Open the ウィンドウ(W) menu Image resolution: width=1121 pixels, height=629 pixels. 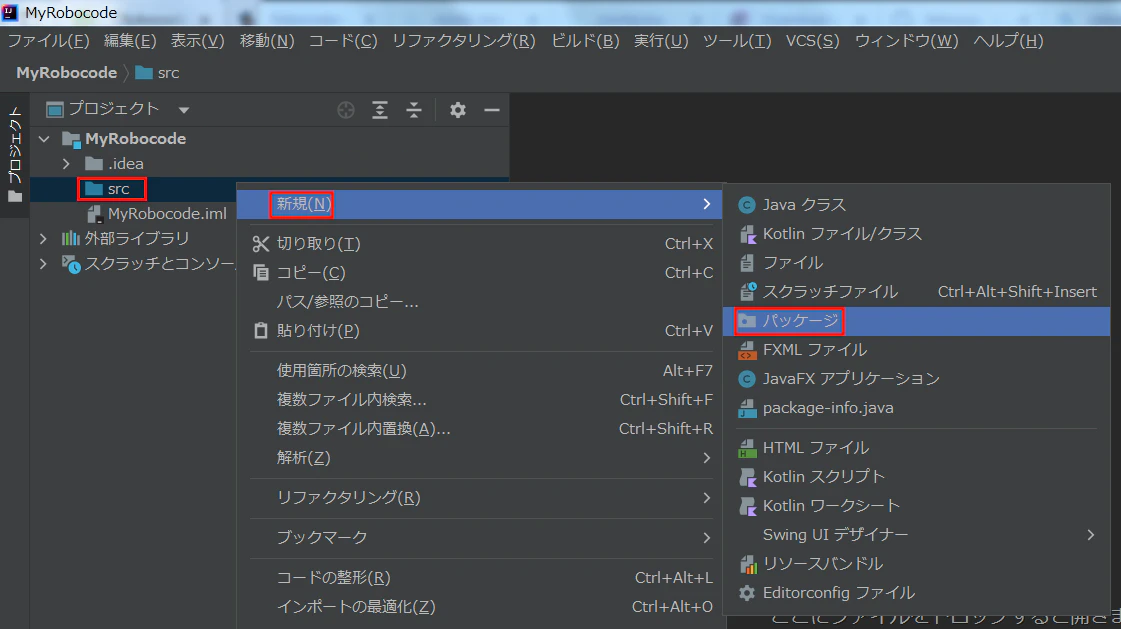[907, 41]
